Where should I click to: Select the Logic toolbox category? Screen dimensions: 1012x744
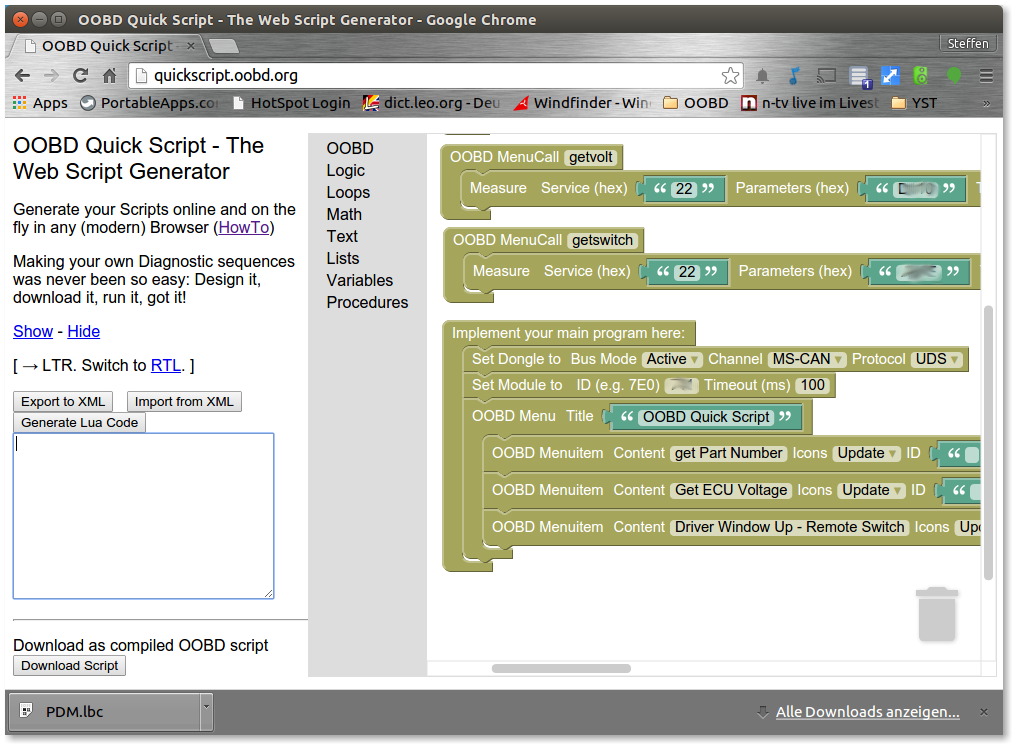point(346,170)
